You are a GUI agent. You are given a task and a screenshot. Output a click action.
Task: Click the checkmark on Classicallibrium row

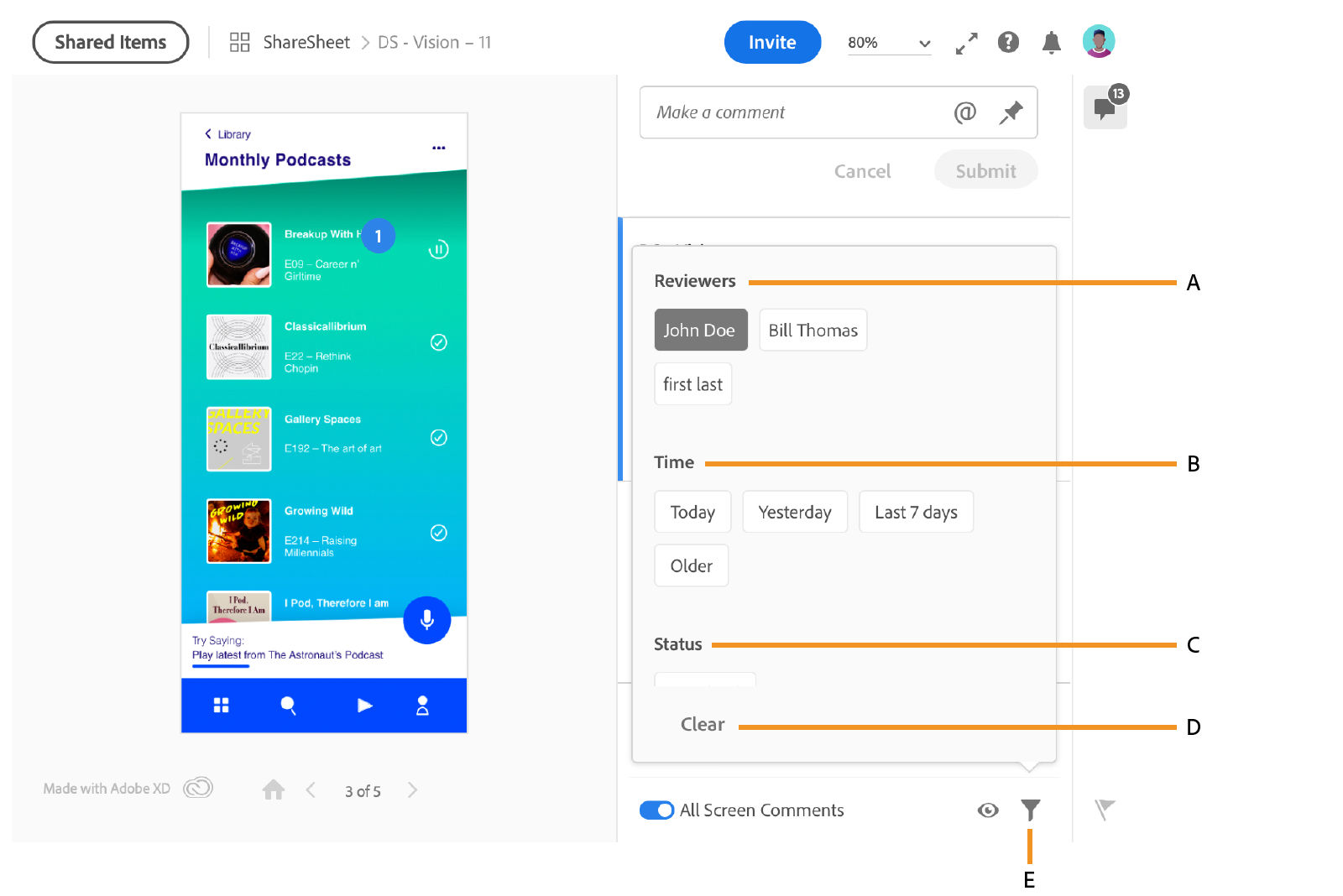(x=438, y=342)
